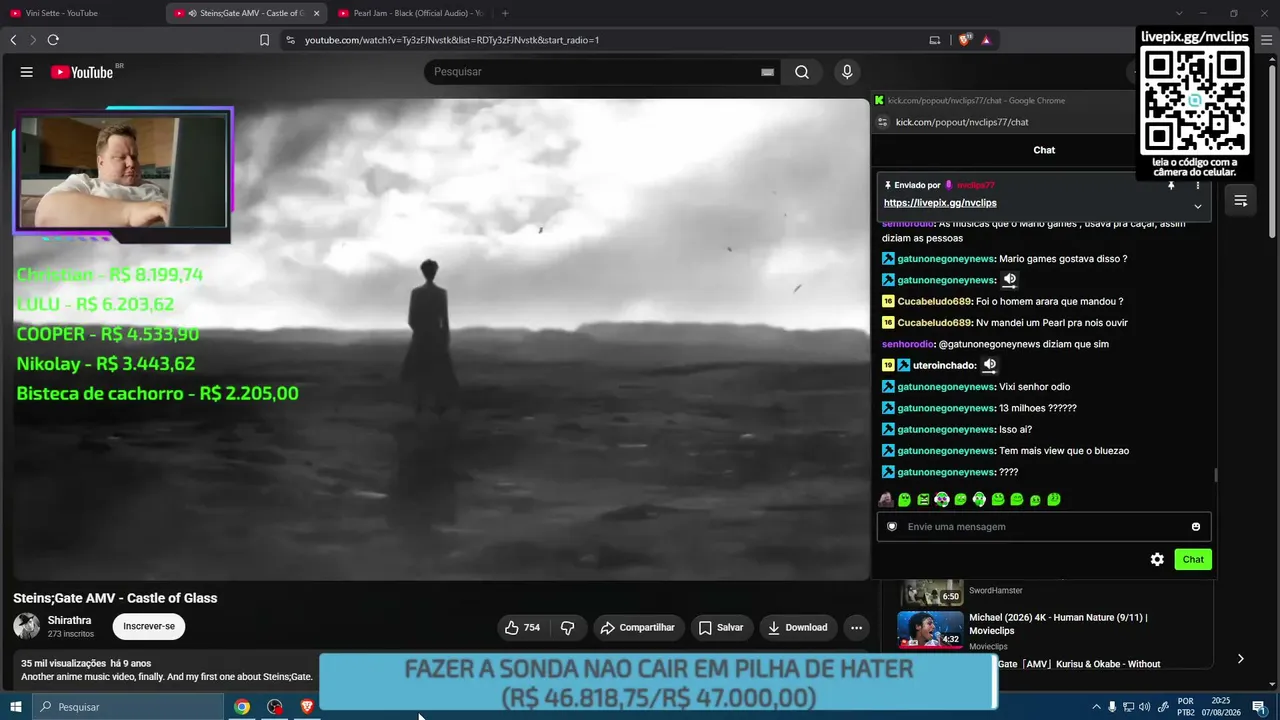Start voice search with the microphone icon
This screenshot has width=1280, height=720.
coord(847,72)
